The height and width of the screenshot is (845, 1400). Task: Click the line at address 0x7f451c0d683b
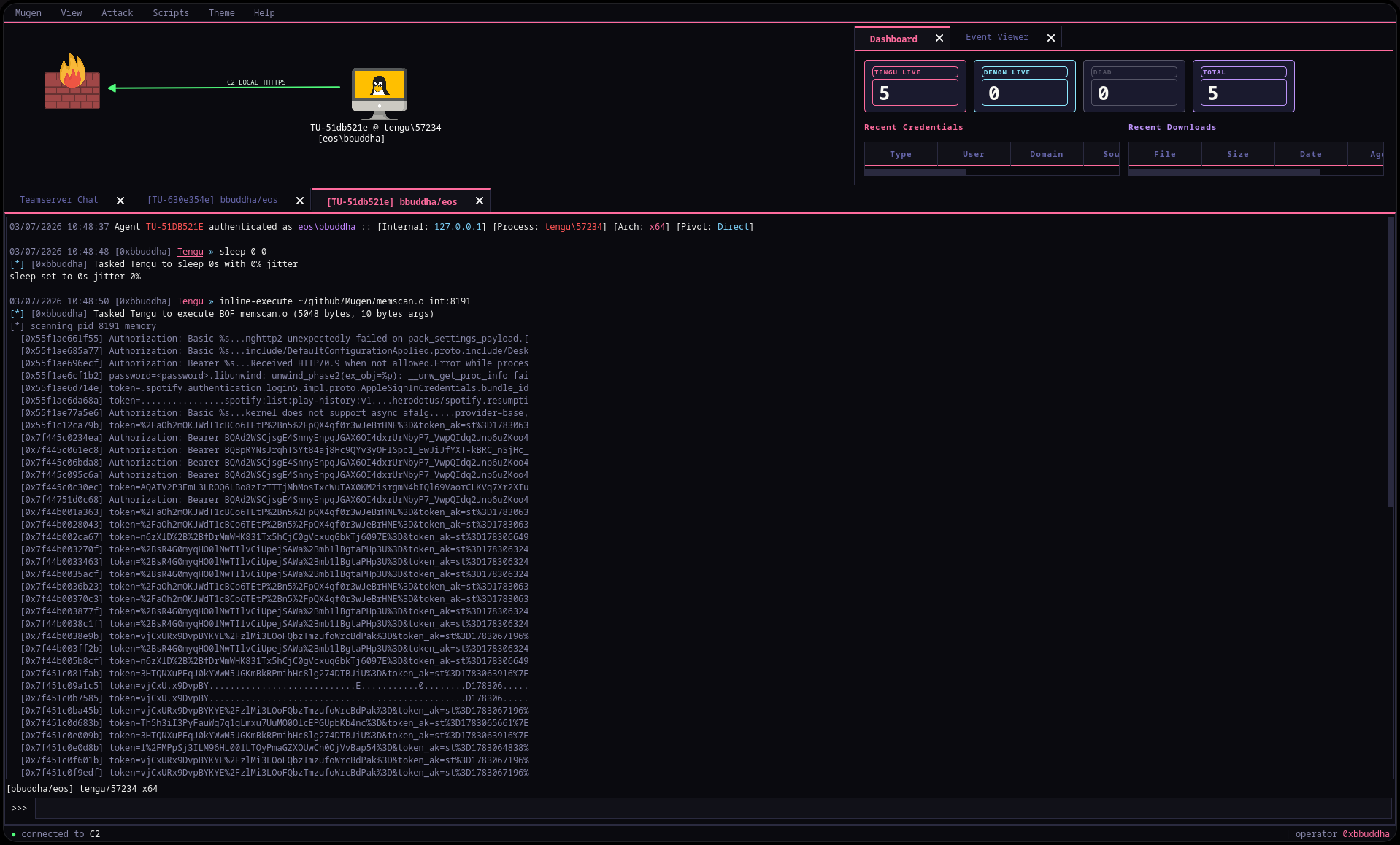(x=274, y=723)
